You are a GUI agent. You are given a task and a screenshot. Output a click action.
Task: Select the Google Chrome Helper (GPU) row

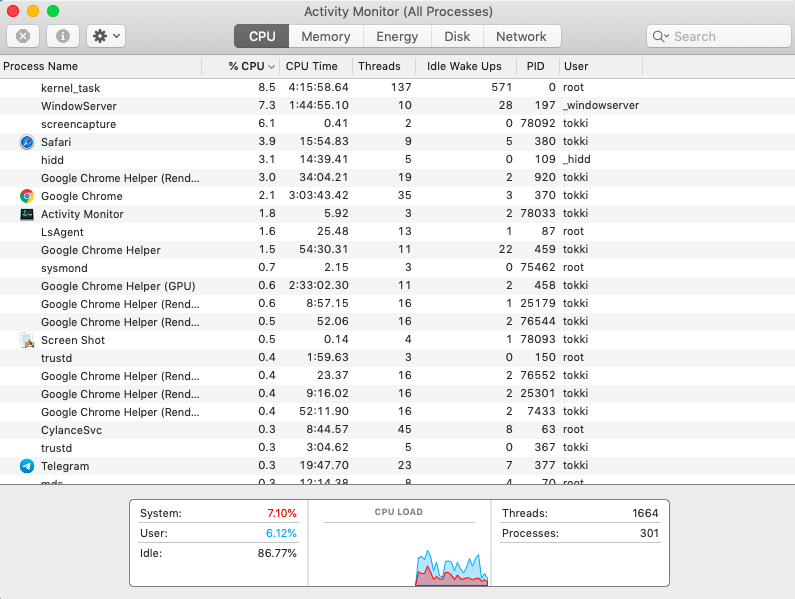tap(398, 286)
